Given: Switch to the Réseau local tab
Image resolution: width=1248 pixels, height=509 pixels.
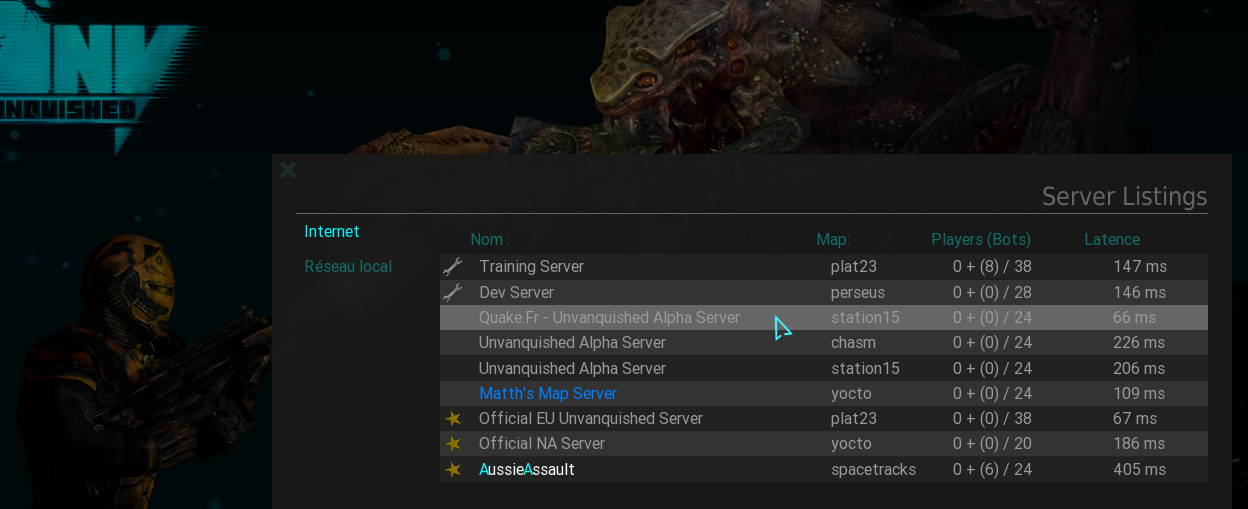Looking at the screenshot, I should tap(348, 266).
